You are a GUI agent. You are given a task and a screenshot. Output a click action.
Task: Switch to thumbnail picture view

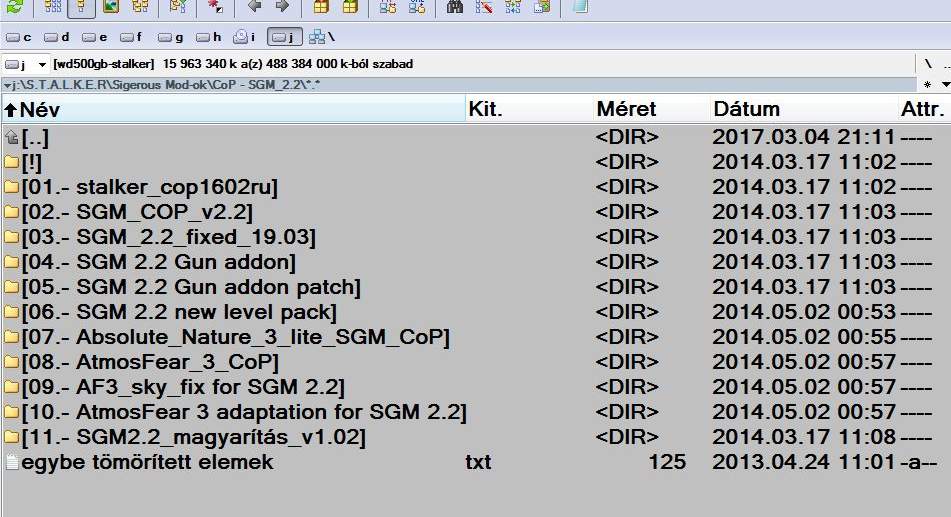pos(111,6)
